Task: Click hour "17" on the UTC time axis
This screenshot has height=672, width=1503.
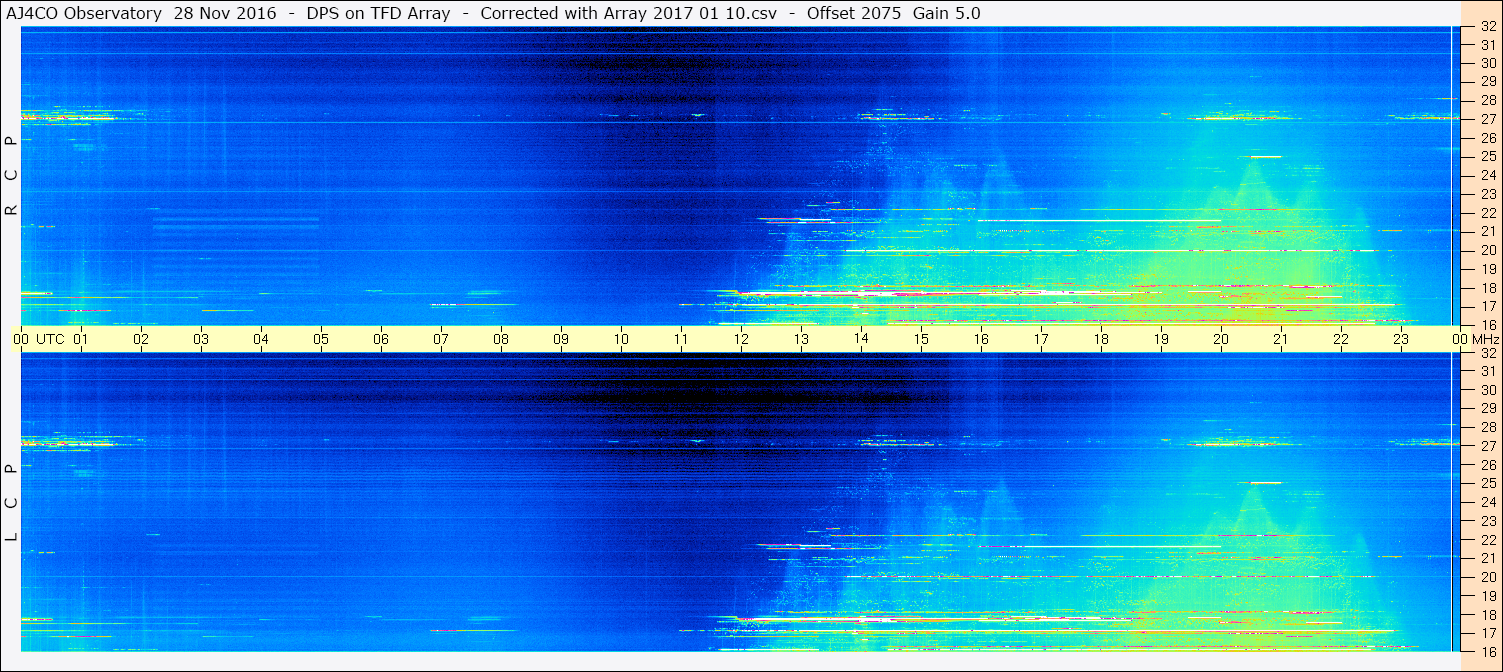Action: pyautogui.click(x=1041, y=339)
